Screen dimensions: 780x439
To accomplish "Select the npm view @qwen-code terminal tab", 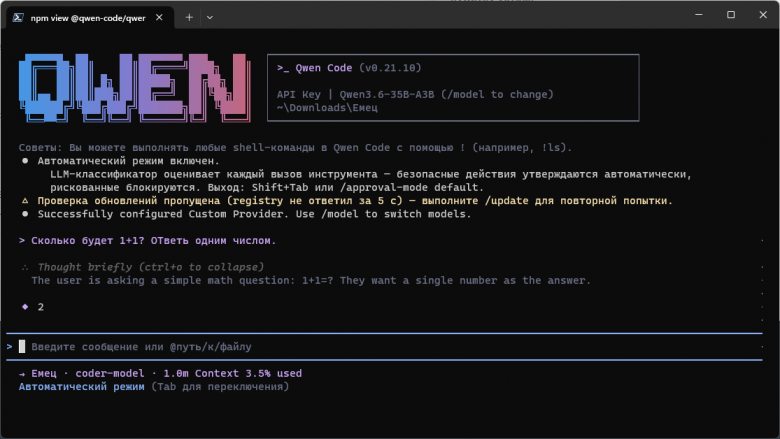I will tap(90, 18).
